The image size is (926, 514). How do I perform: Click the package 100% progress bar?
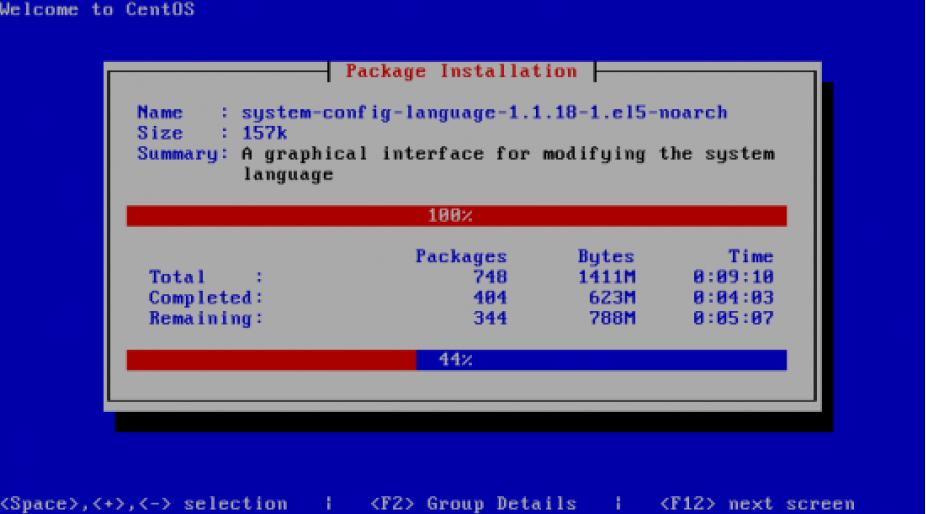click(x=457, y=216)
